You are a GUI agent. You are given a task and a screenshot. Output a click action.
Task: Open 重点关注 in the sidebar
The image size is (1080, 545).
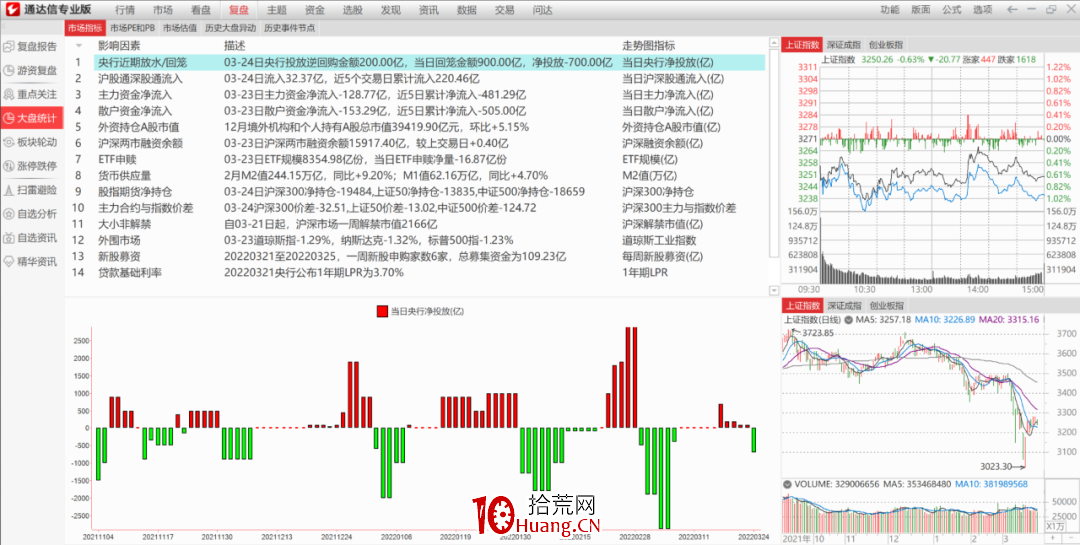32,94
